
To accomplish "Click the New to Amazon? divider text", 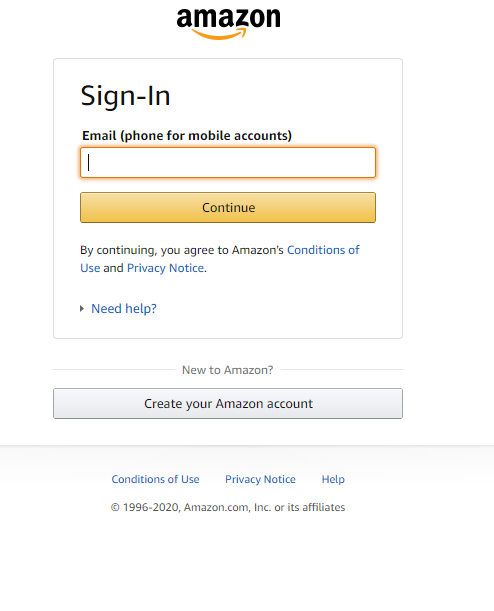I will point(228,370).
